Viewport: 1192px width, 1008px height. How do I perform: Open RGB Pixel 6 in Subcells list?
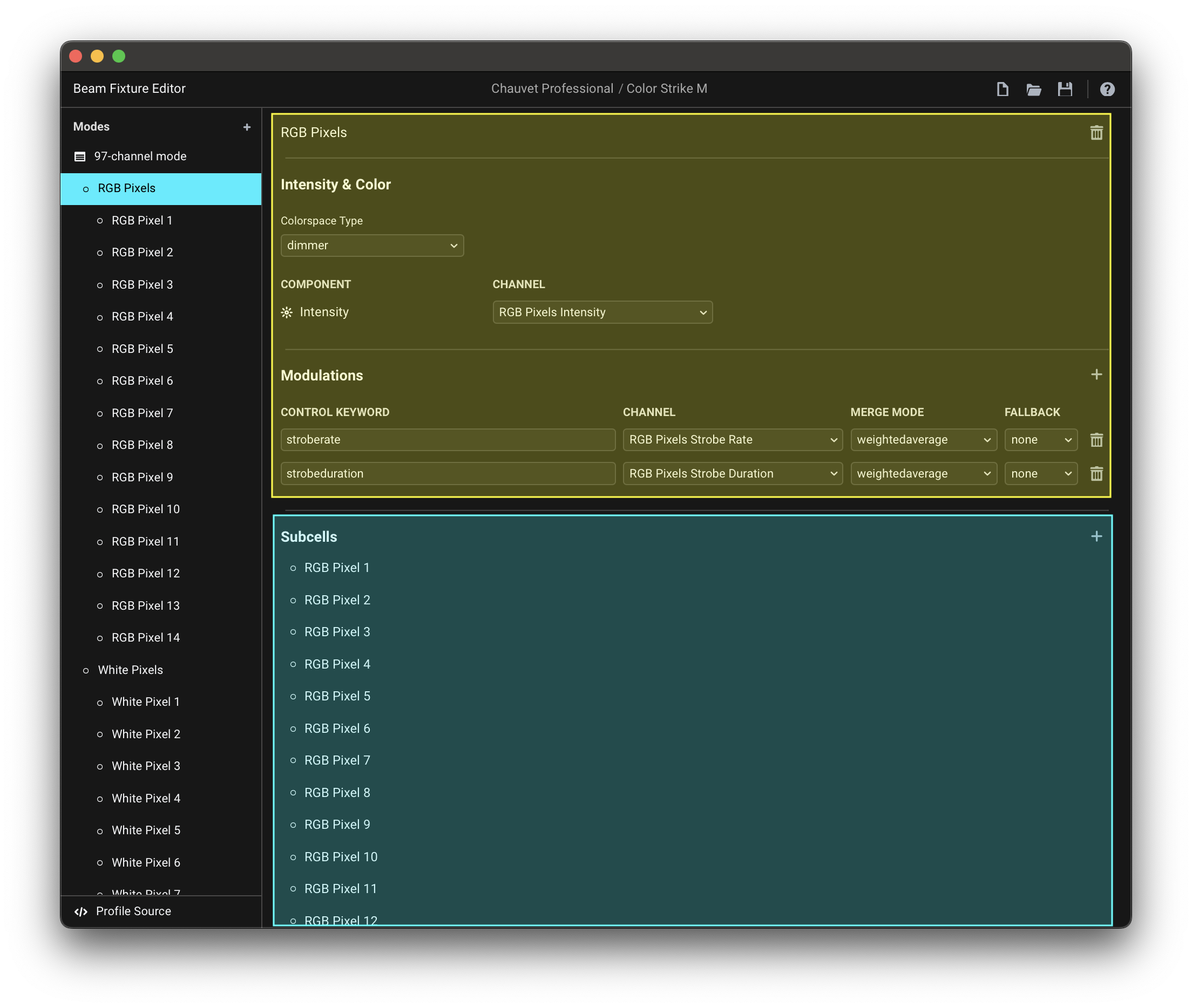pyautogui.click(x=337, y=728)
